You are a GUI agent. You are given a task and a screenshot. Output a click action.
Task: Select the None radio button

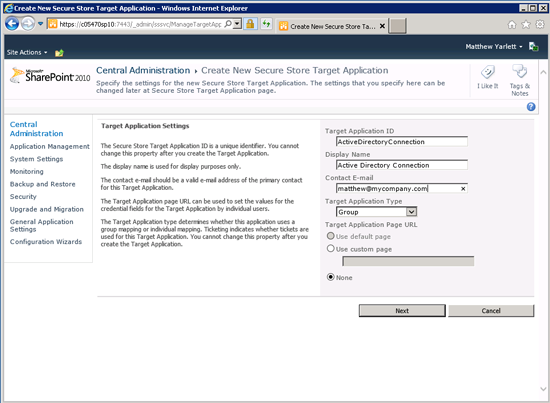[330, 277]
